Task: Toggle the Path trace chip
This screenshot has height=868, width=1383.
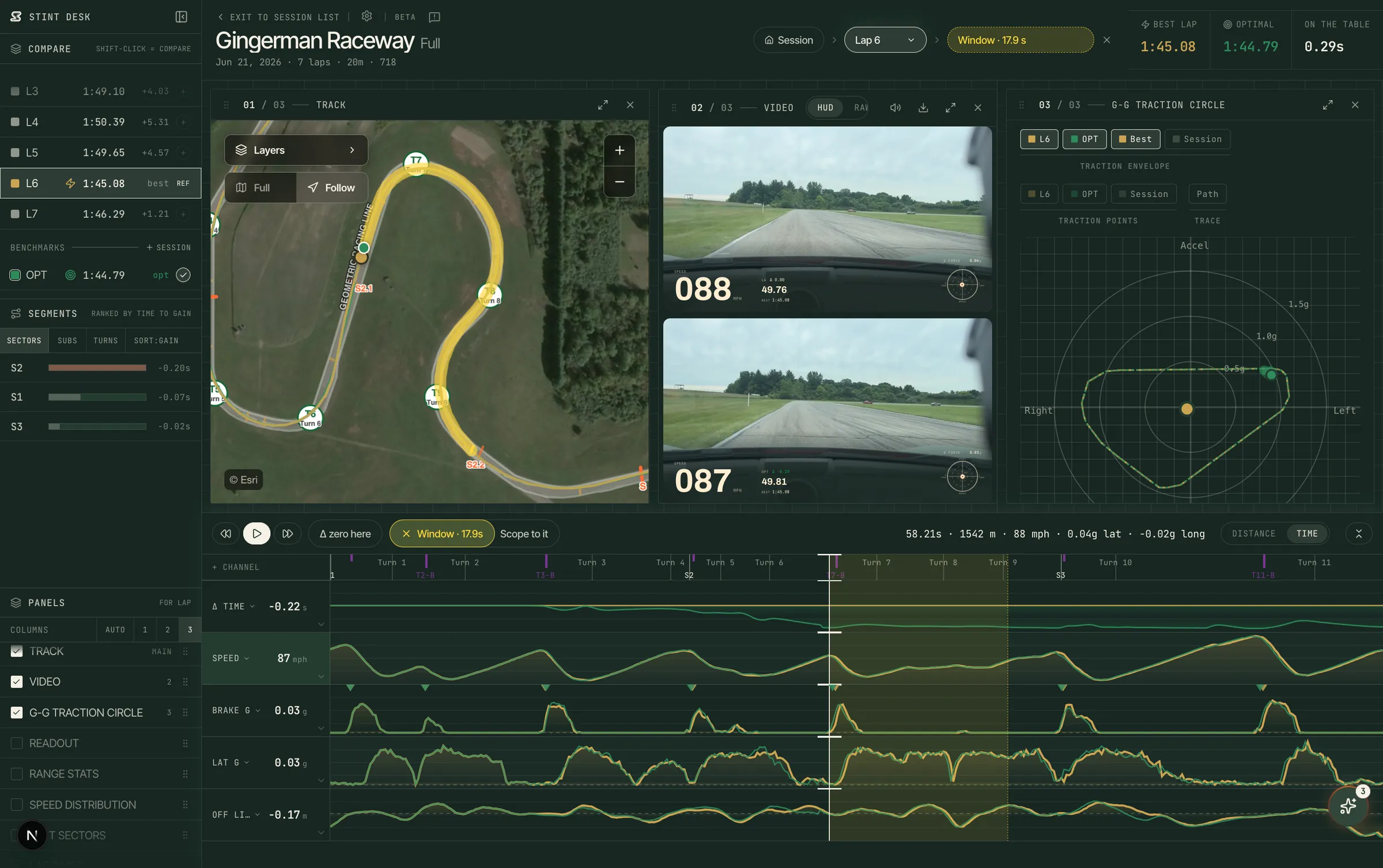Action: coord(1207,194)
